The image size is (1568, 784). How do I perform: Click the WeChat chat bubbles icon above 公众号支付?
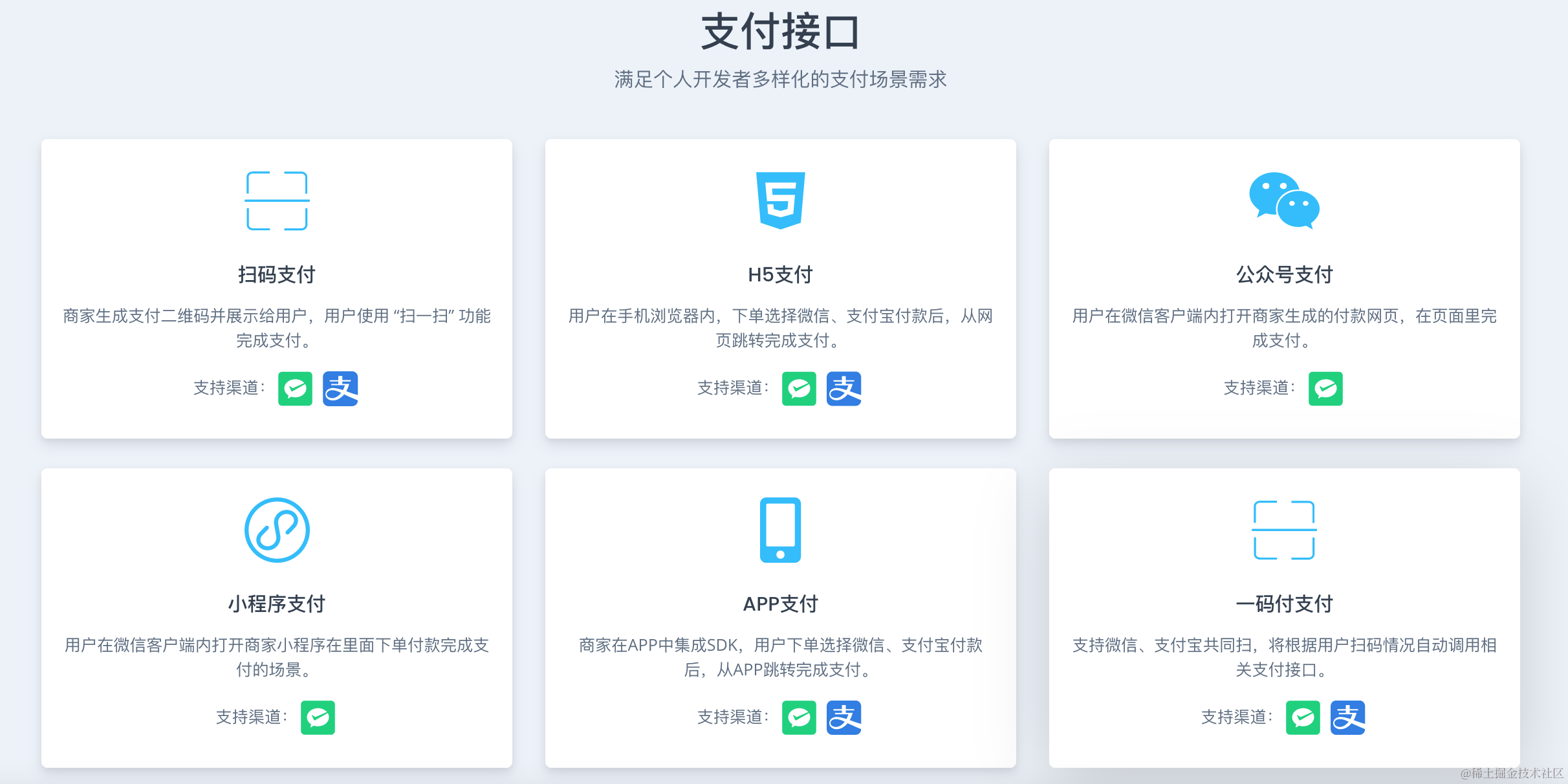[x=1284, y=200]
